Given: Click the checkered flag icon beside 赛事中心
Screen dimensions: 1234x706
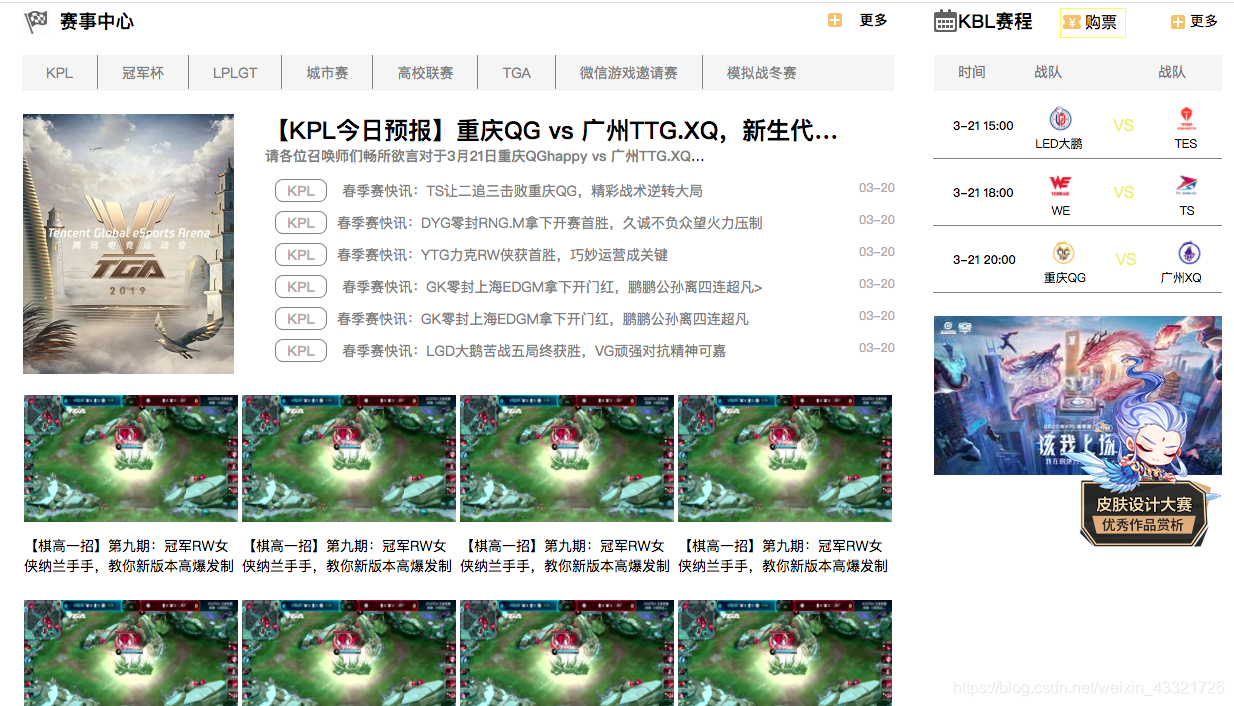Looking at the screenshot, I should (36, 21).
